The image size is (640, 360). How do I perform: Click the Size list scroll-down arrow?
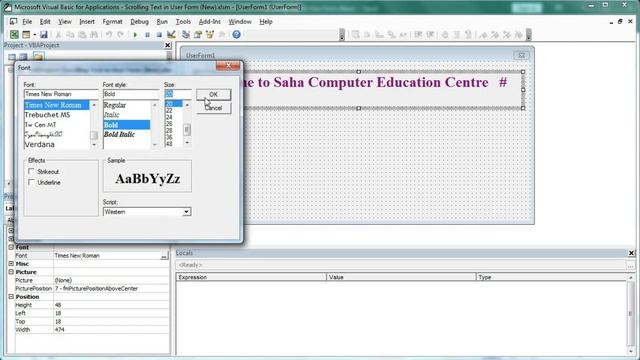[x=187, y=143]
